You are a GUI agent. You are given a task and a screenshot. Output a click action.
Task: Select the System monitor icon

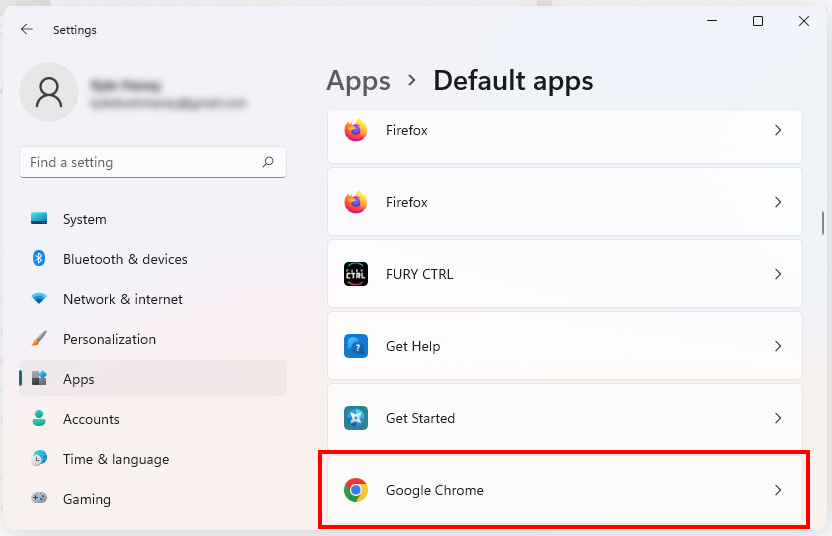click(39, 219)
